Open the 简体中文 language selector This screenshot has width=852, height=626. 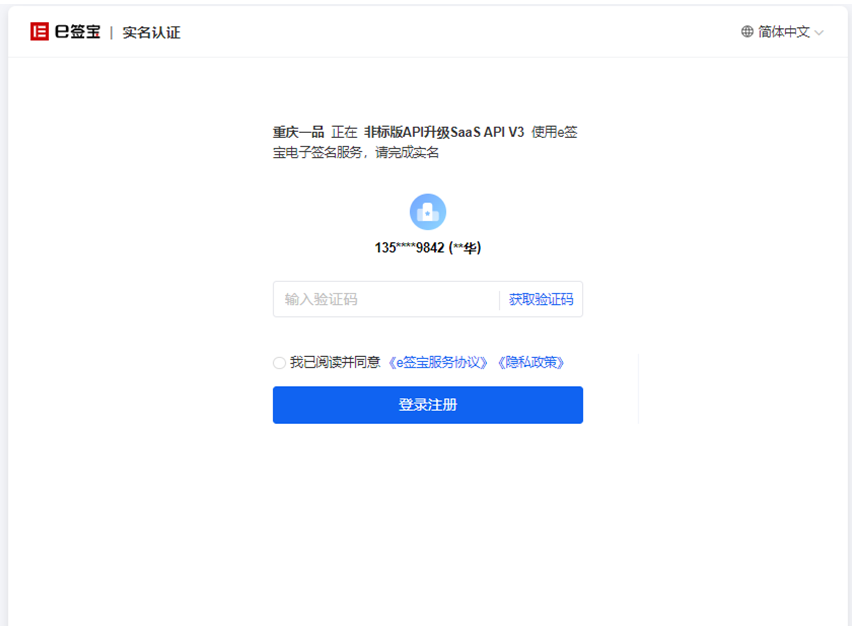click(783, 32)
